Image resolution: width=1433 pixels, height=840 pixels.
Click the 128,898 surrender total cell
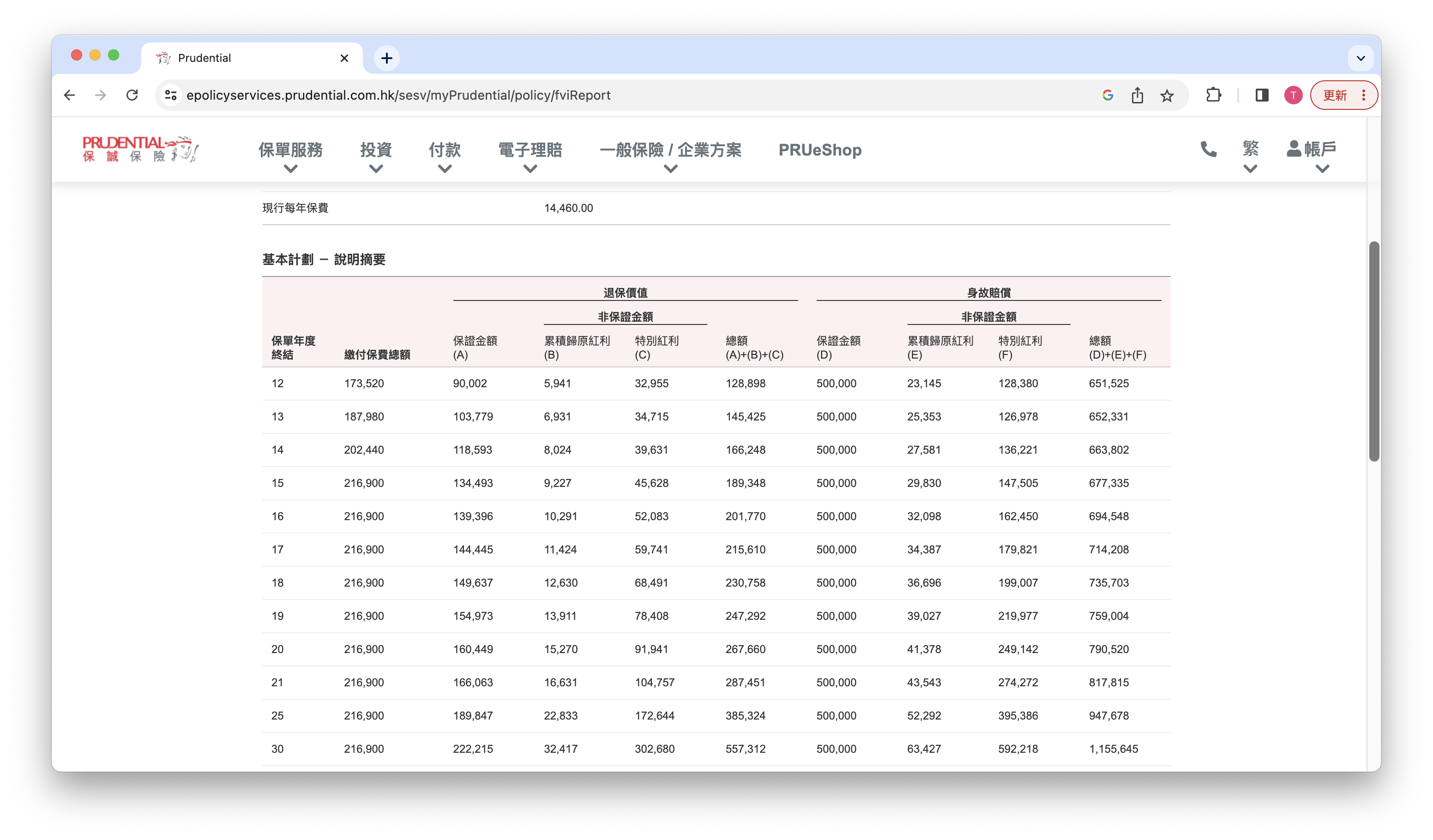tap(745, 384)
